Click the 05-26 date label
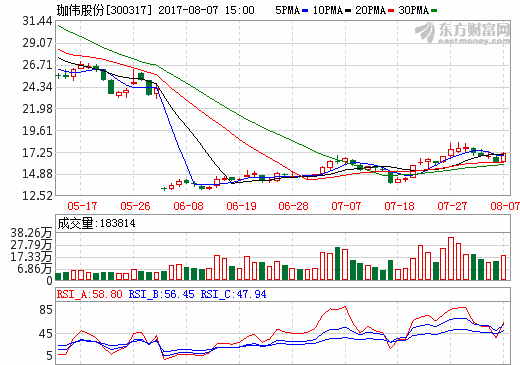520x365 pixels. 135,206
